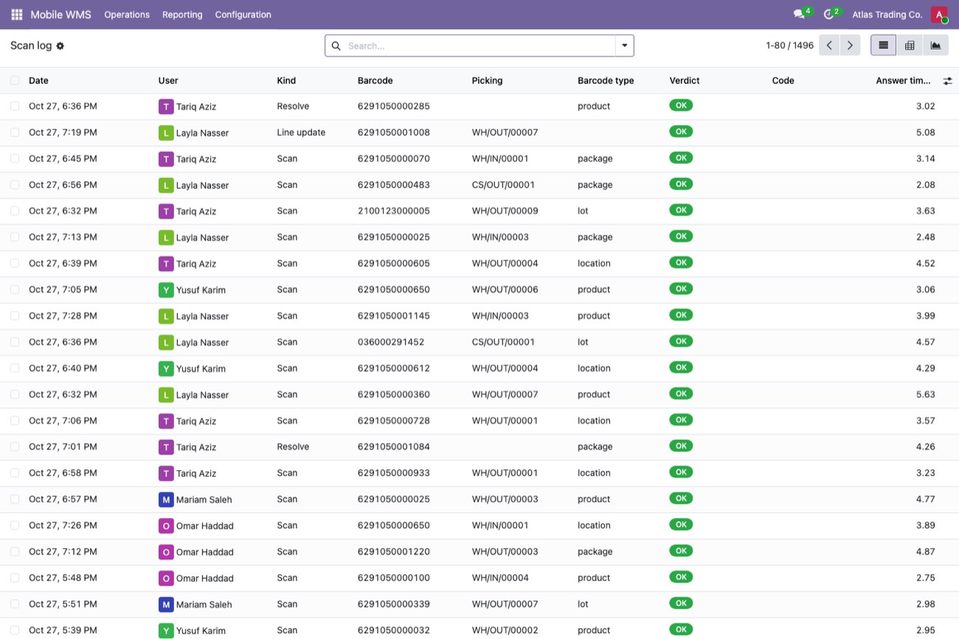
Task: Switch to pivot view
Action: point(909,45)
